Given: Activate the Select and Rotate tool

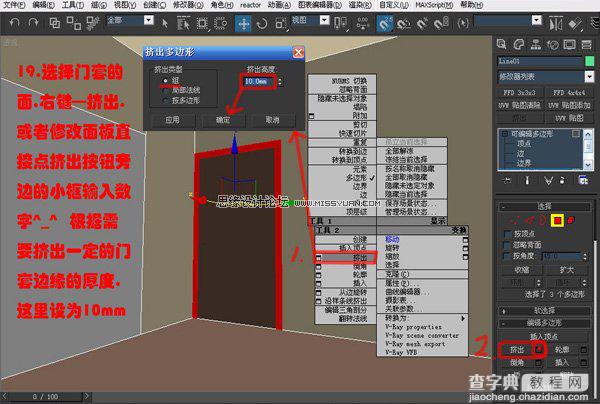Looking at the screenshot, I should pyautogui.click(x=262, y=24).
